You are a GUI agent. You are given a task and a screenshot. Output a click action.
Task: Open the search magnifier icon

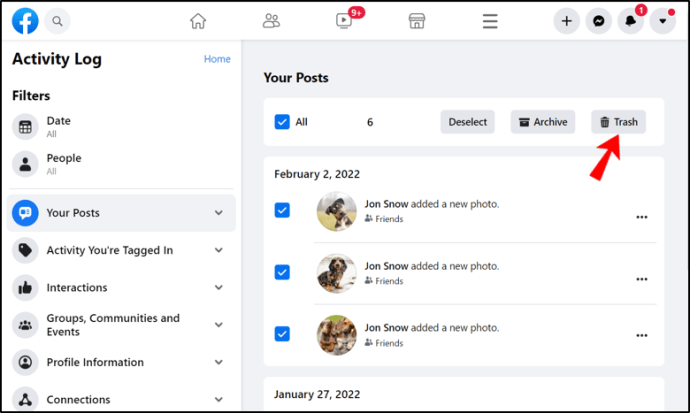click(x=57, y=21)
